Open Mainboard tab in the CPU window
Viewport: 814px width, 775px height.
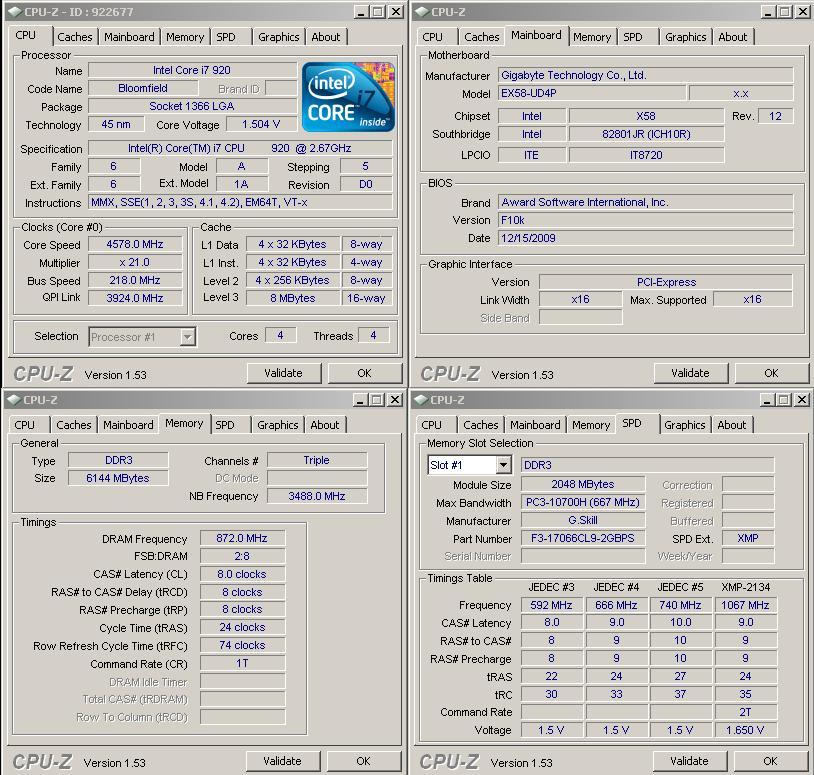[x=129, y=37]
